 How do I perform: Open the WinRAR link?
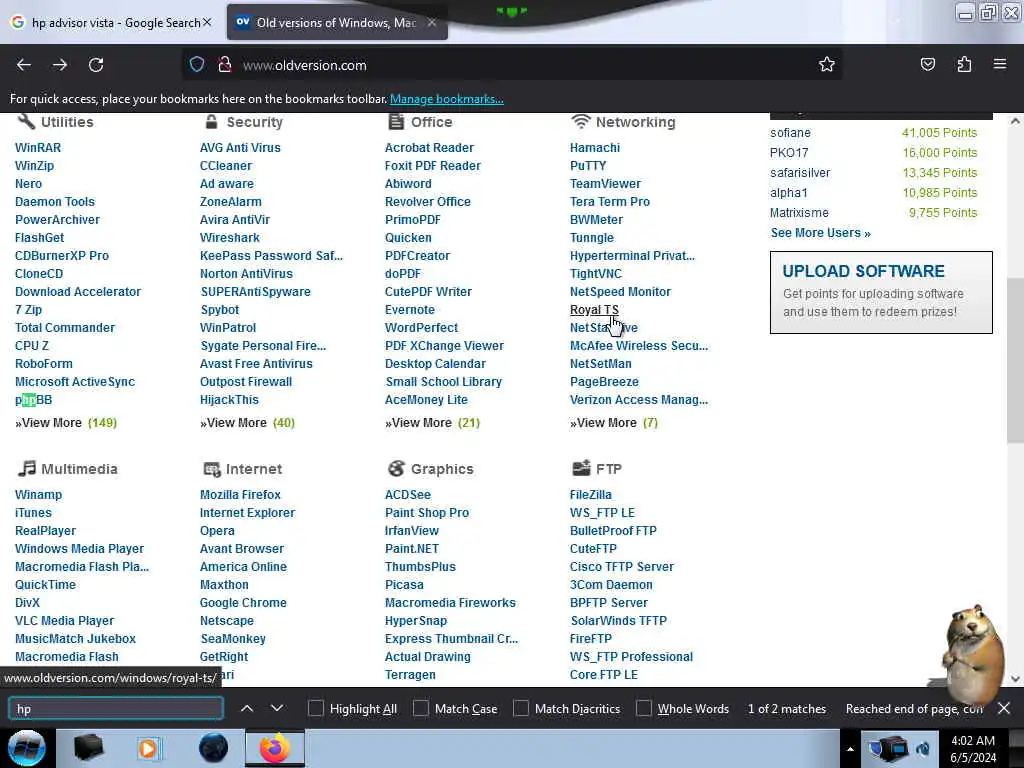click(38, 148)
